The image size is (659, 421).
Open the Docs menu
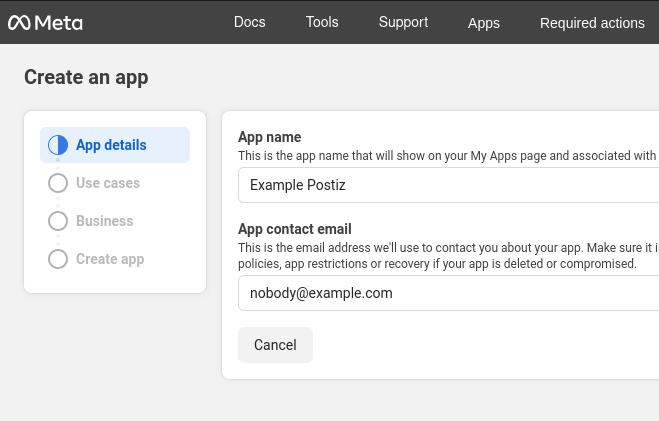click(249, 22)
